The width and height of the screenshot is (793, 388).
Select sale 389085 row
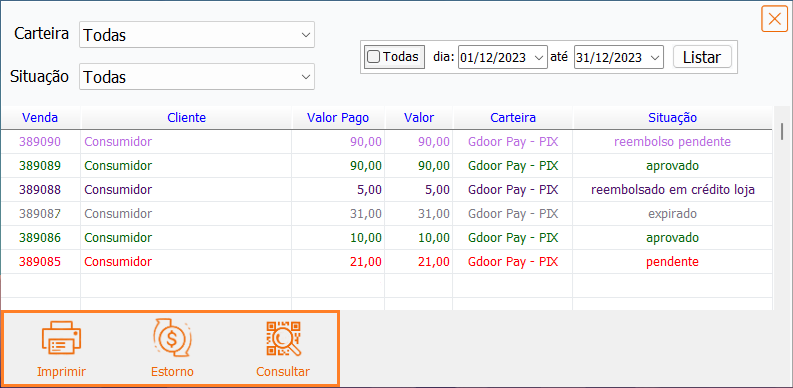click(386, 262)
